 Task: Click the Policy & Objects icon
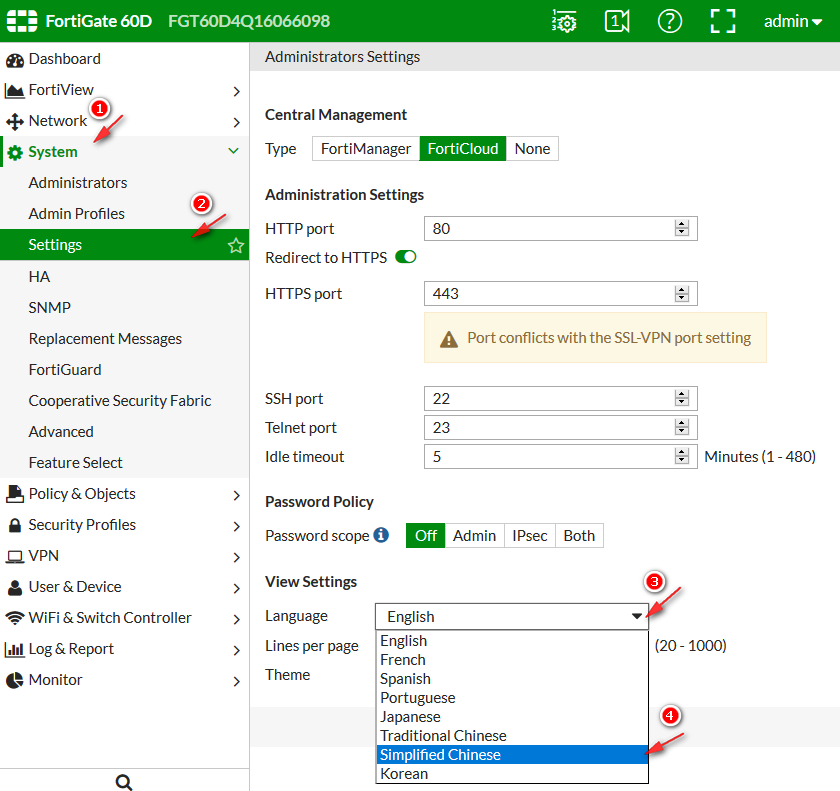click(x=14, y=494)
